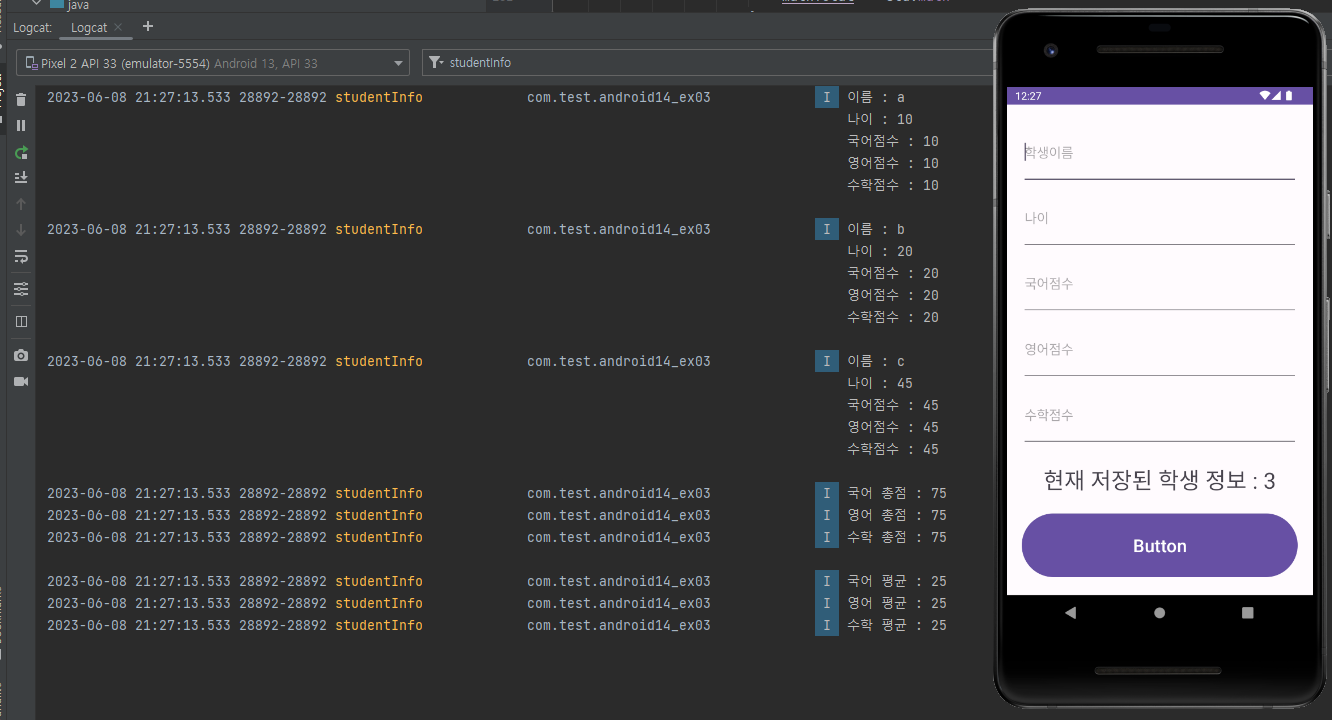Screen dimensions: 1332x720
Task: Focus the 나이 input field in emulator
Action: point(1159,218)
